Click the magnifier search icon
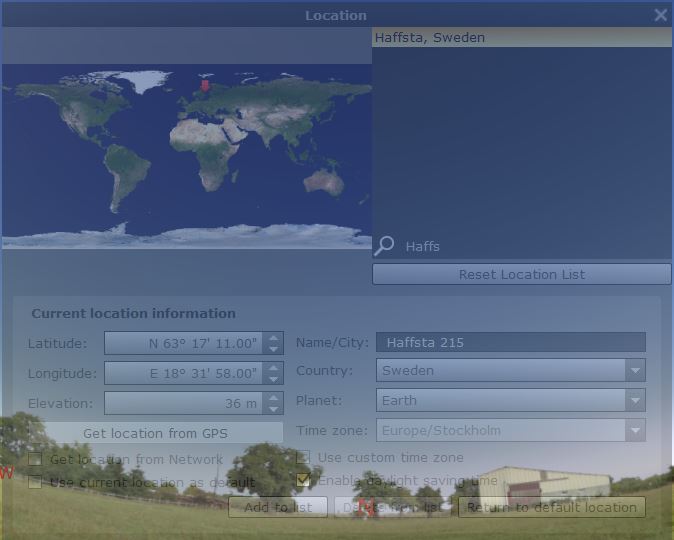 click(385, 246)
